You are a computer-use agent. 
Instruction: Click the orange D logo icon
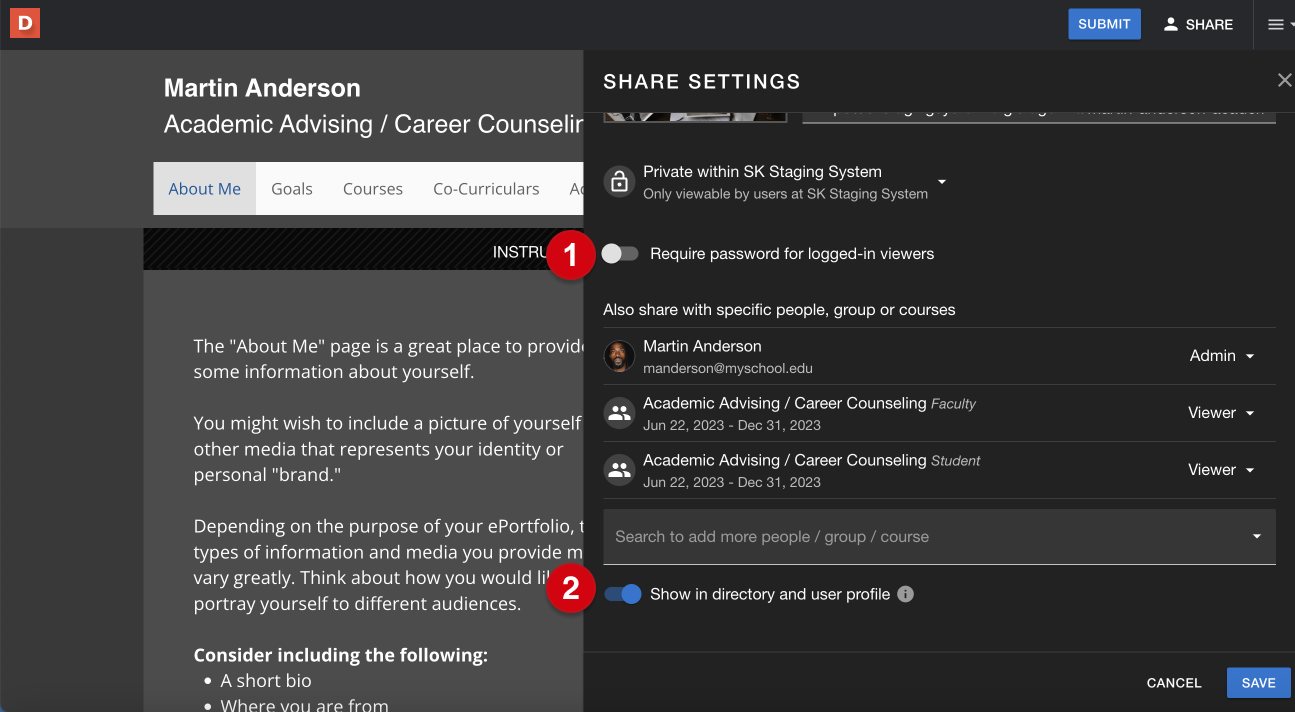pyautogui.click(x=25, y=23)
